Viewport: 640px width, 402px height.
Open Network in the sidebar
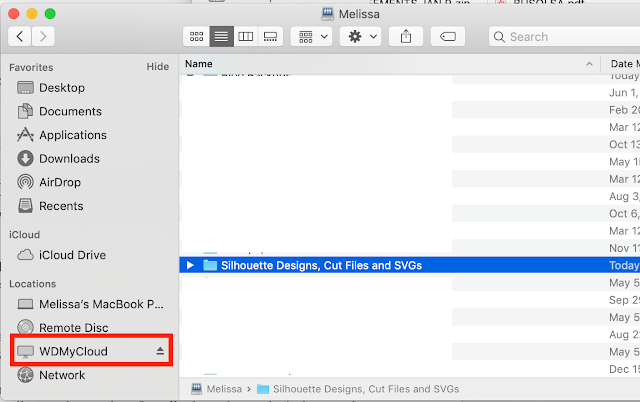[x=51, y=375]
